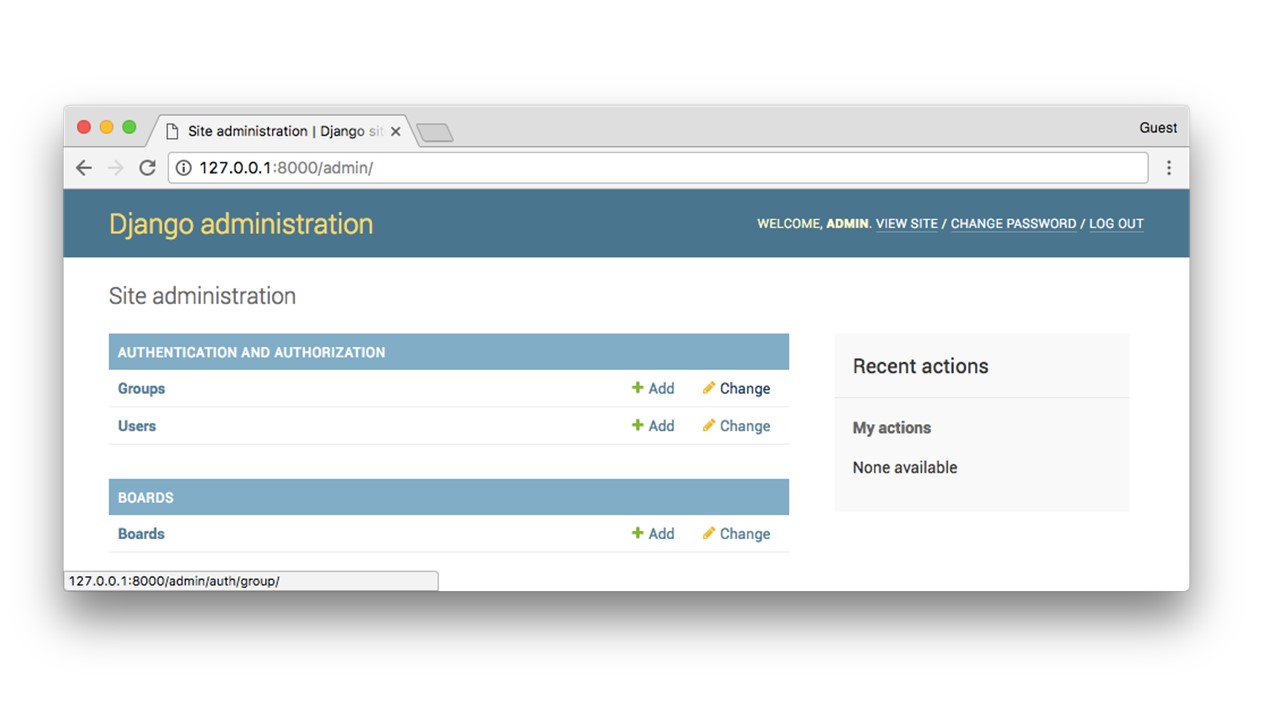The image size is (1280, 720).
Task: Open the Authentication and Authorization section link
Action: 251,352
